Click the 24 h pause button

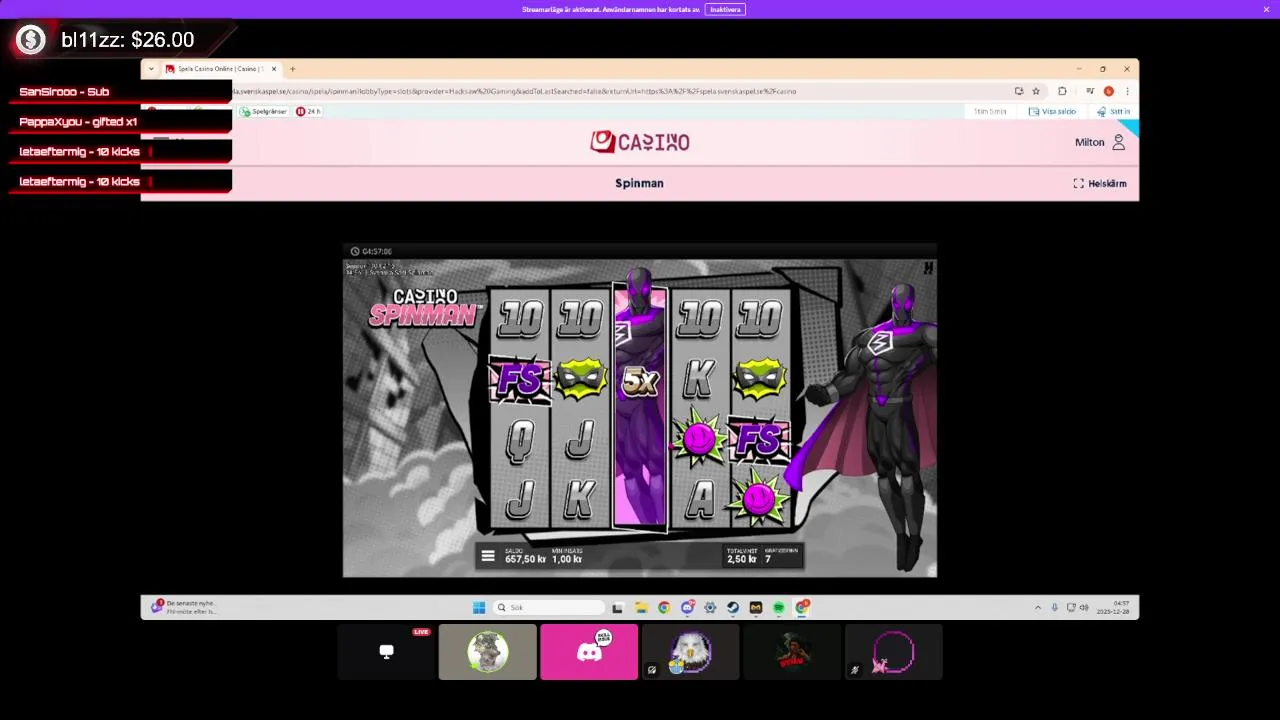tap(308, 111)
